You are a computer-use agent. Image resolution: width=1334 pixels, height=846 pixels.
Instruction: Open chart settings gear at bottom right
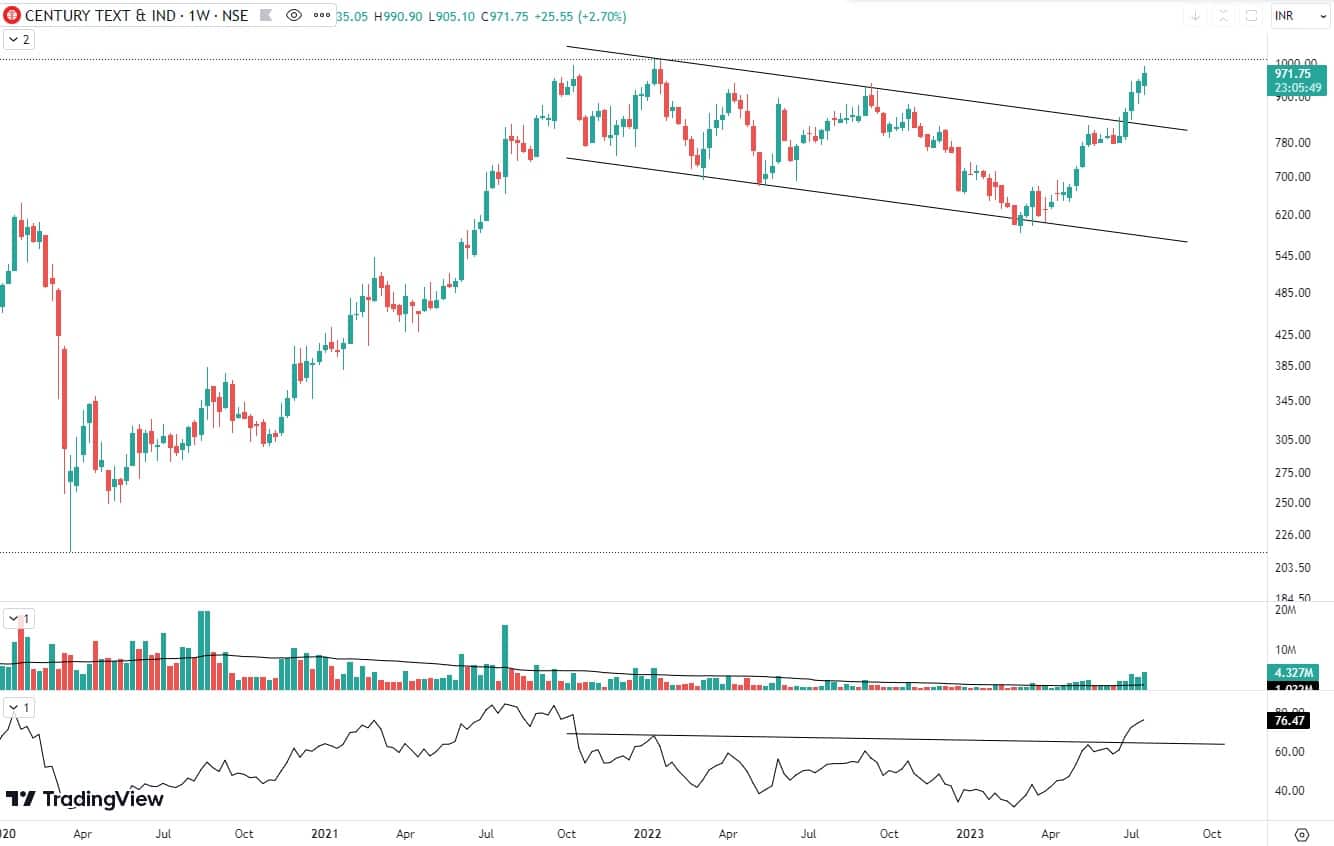(x=1301, y=833)
